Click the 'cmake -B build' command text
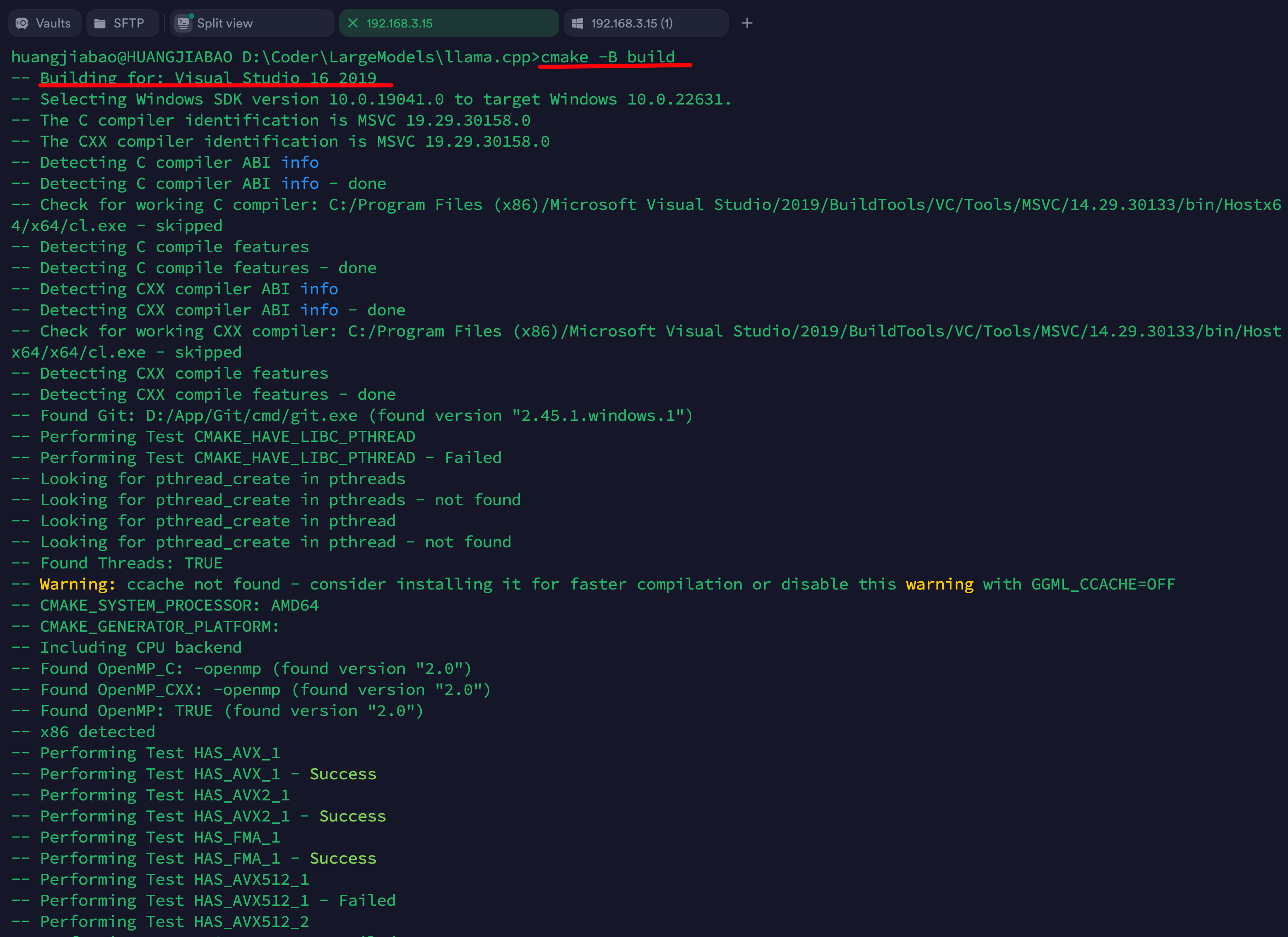Viewport: 1288px width, 937px height. coord(608,57)
